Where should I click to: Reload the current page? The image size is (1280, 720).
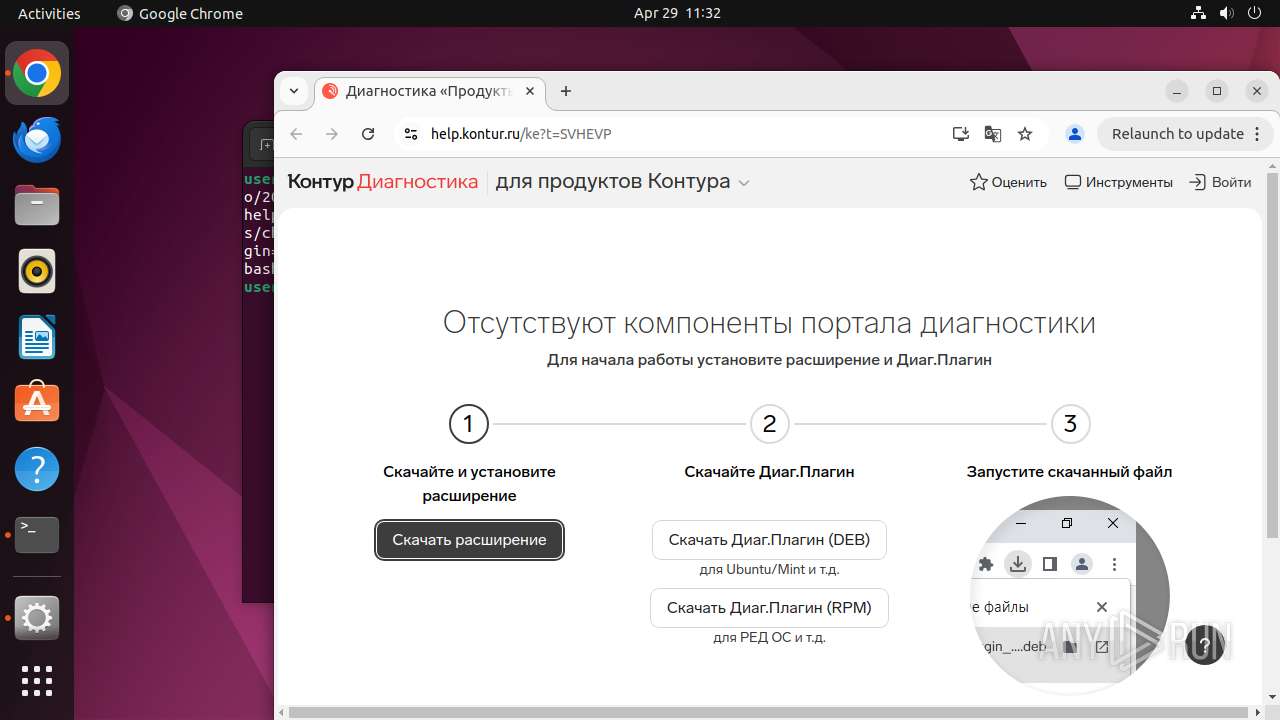(x=368, y=134)
